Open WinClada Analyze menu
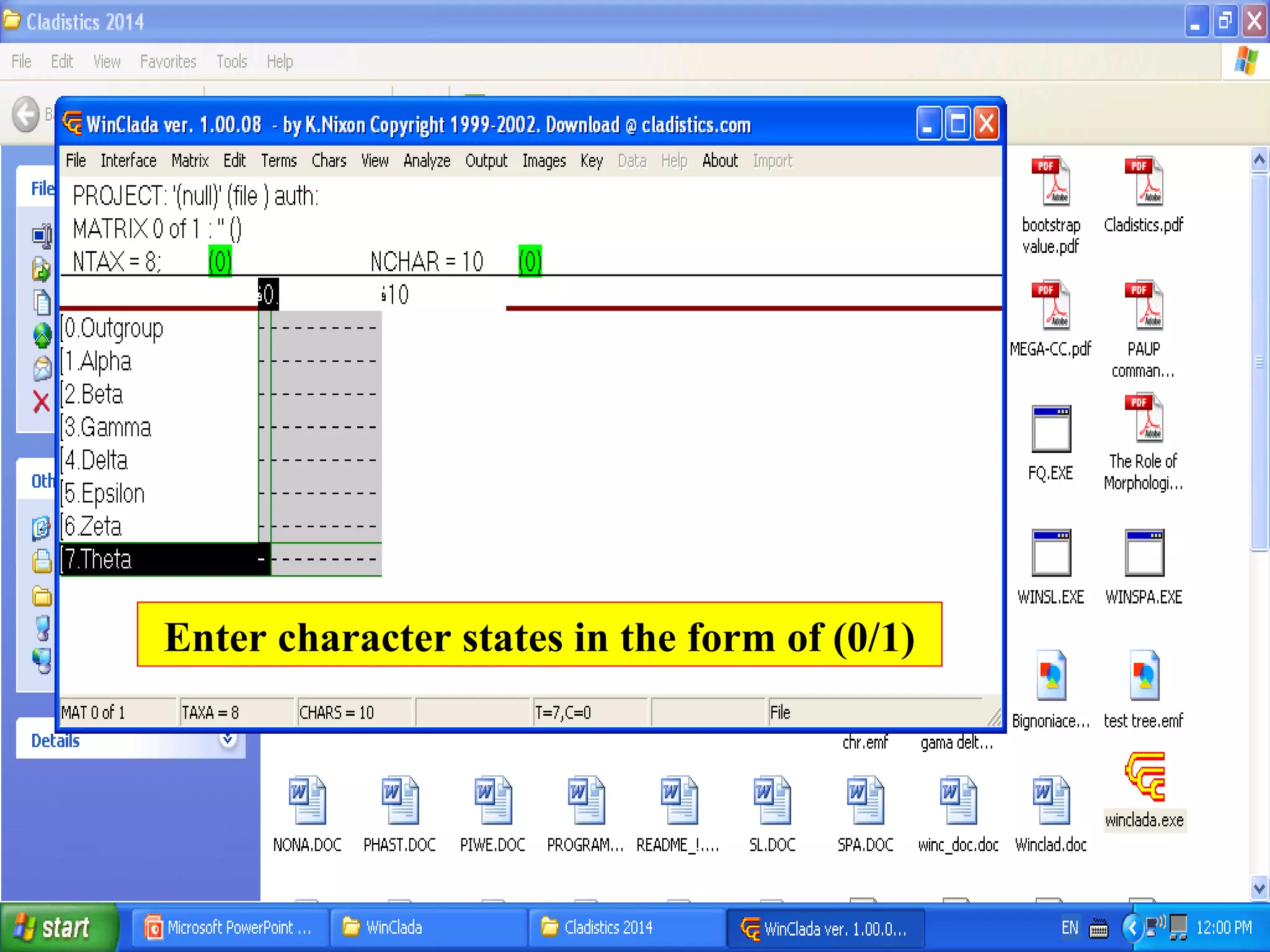Screen dimensions: 1270x952 point(427,161)
